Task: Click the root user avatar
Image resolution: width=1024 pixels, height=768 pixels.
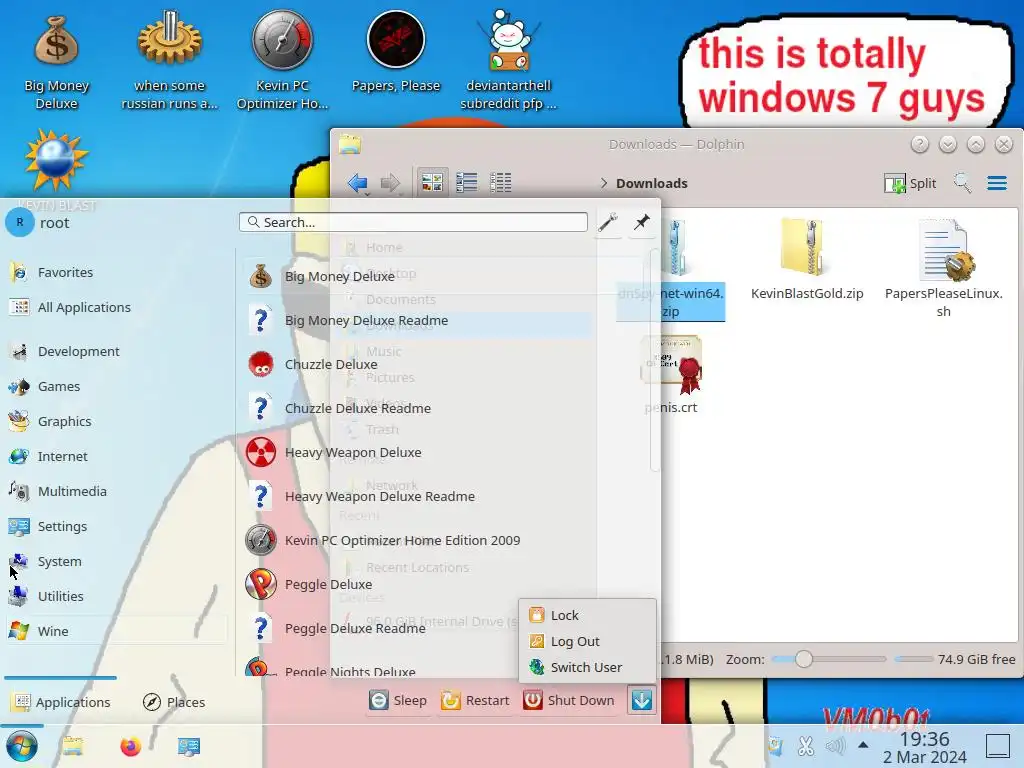Action: pos(20,223)
